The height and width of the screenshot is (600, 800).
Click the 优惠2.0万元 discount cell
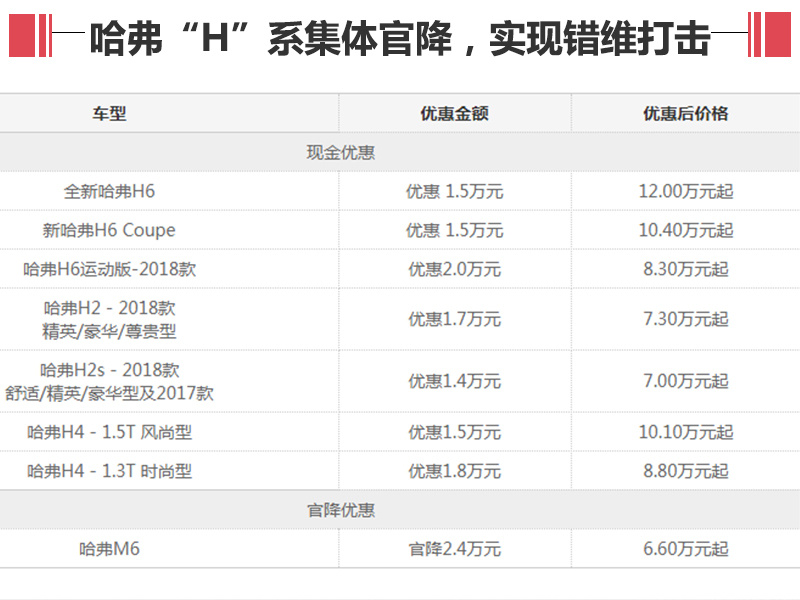click(x=455, y=269)
